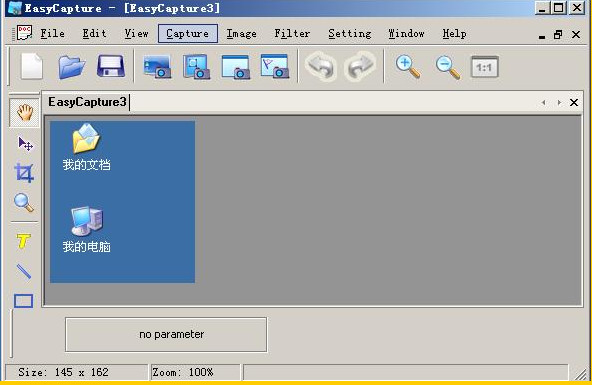592x385 pixels.
Task: Select the Rectangle shape tool
Action: [23, 301]
